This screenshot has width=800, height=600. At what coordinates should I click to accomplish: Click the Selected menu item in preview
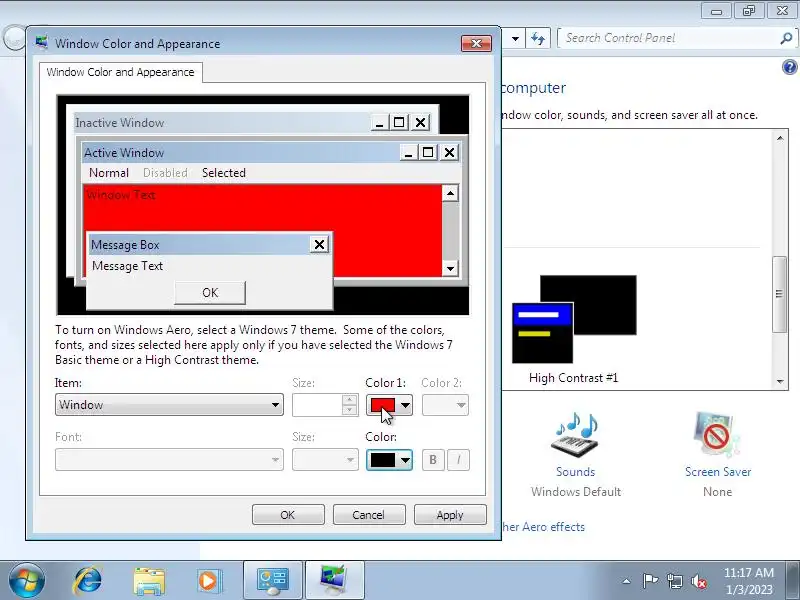click(x=223, y=173)
